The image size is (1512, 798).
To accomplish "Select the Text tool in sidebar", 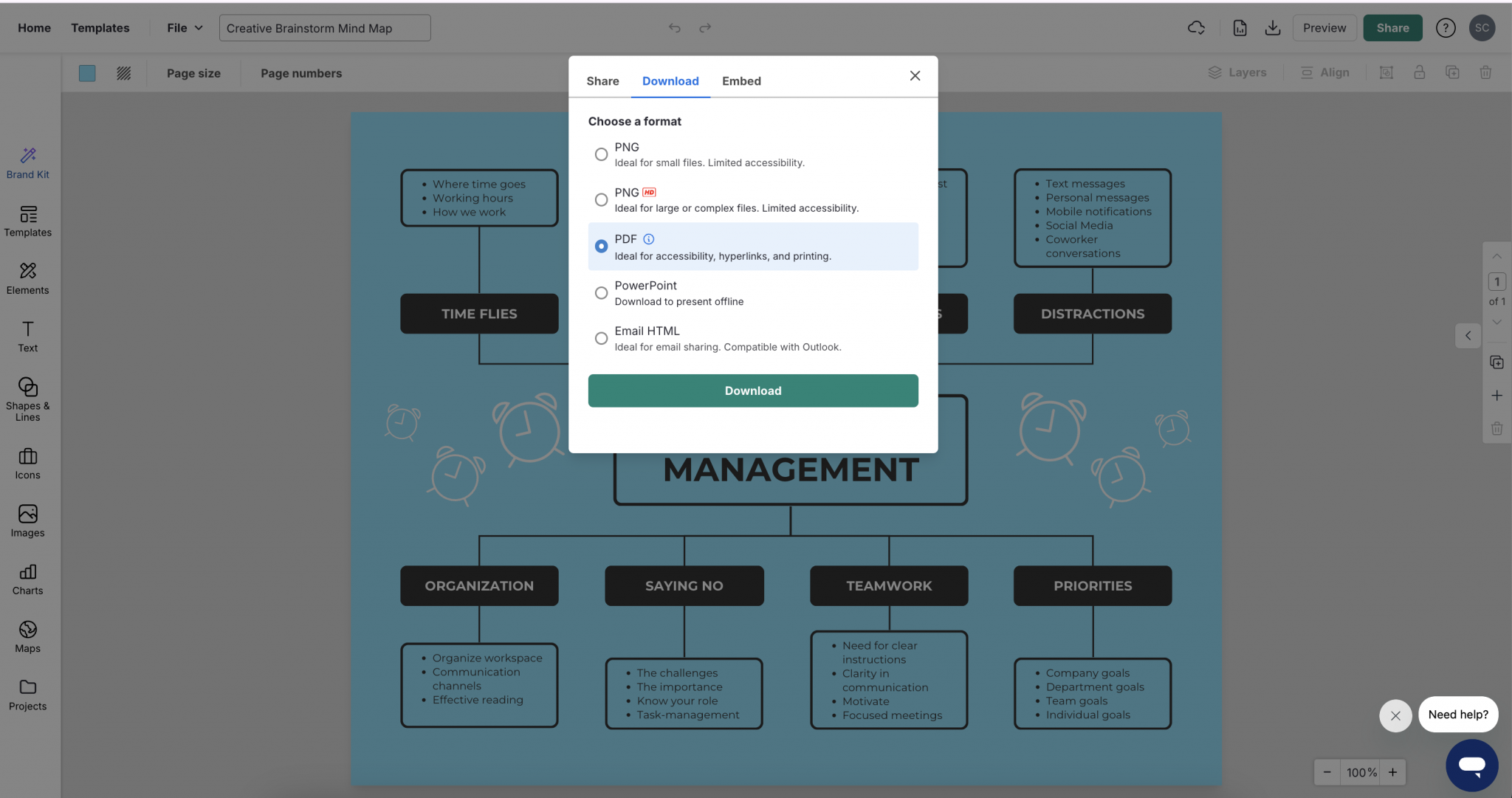I will (x=27, y=336).
